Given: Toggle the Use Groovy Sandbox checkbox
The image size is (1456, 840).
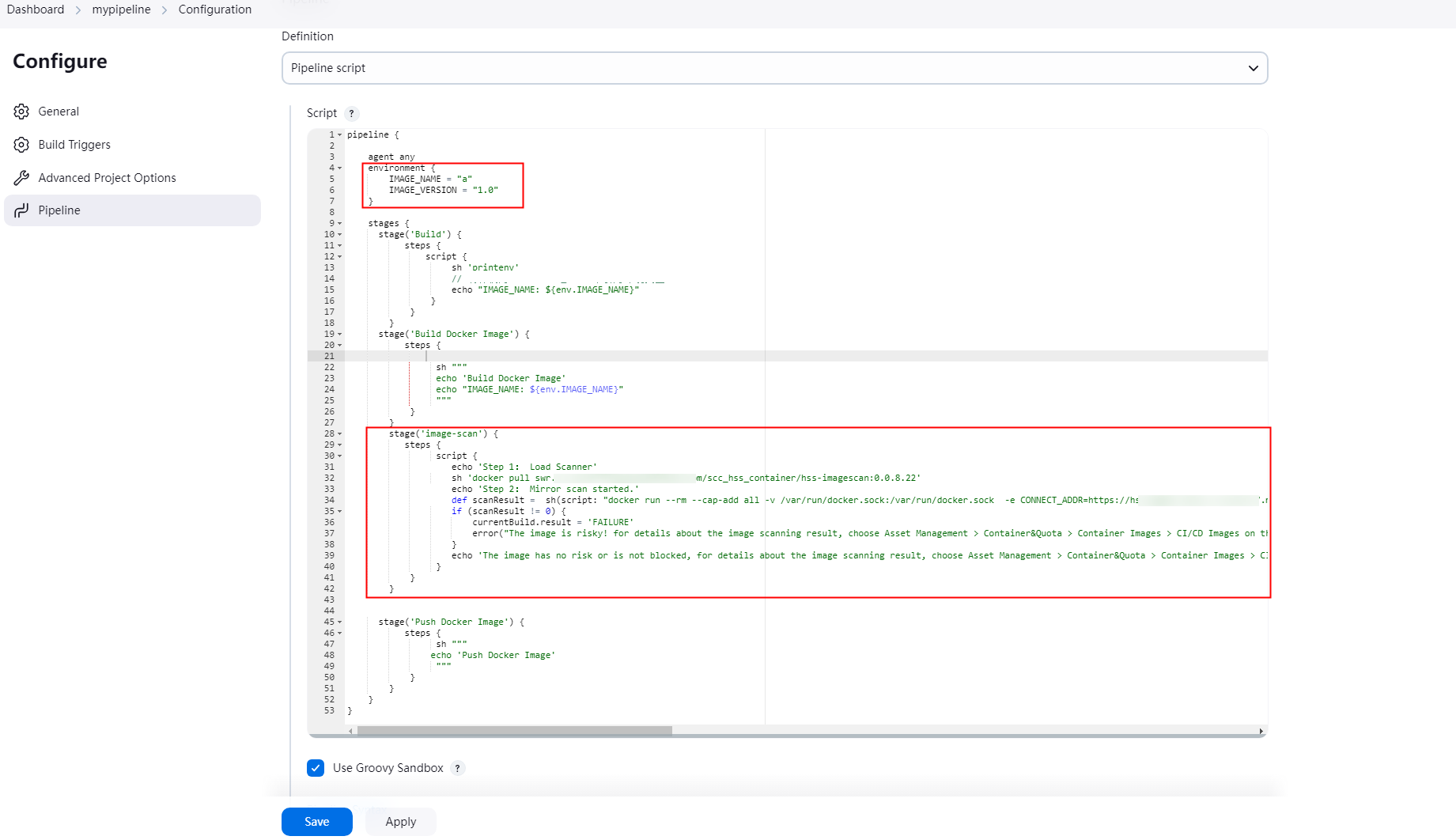Looking at the screenshot, I should pos(316,768).
